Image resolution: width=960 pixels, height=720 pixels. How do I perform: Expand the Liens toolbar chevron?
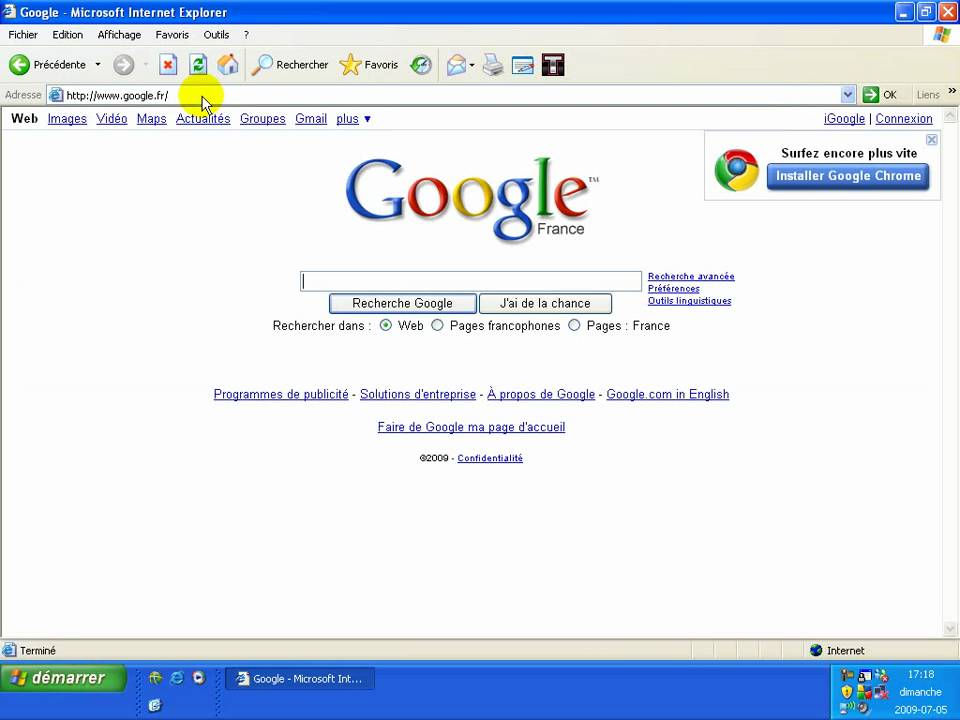(x=951, y=91)
